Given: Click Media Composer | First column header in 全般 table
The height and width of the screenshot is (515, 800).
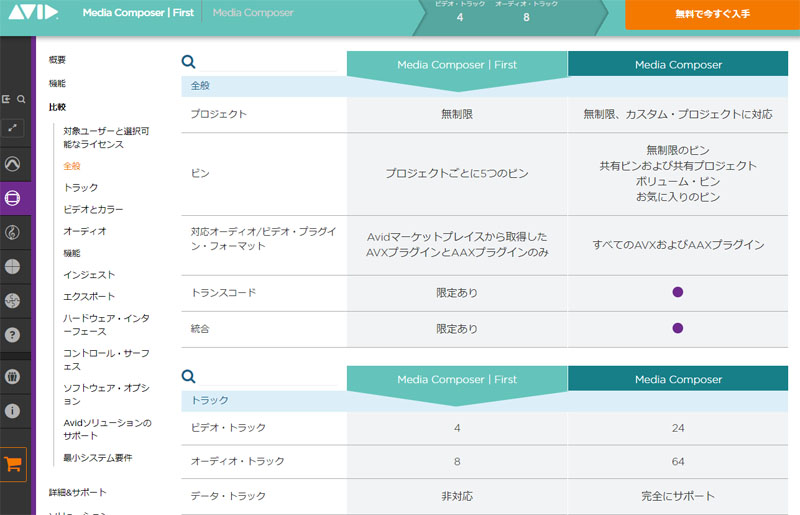Looking at the screenshot, I should point(457,65).
